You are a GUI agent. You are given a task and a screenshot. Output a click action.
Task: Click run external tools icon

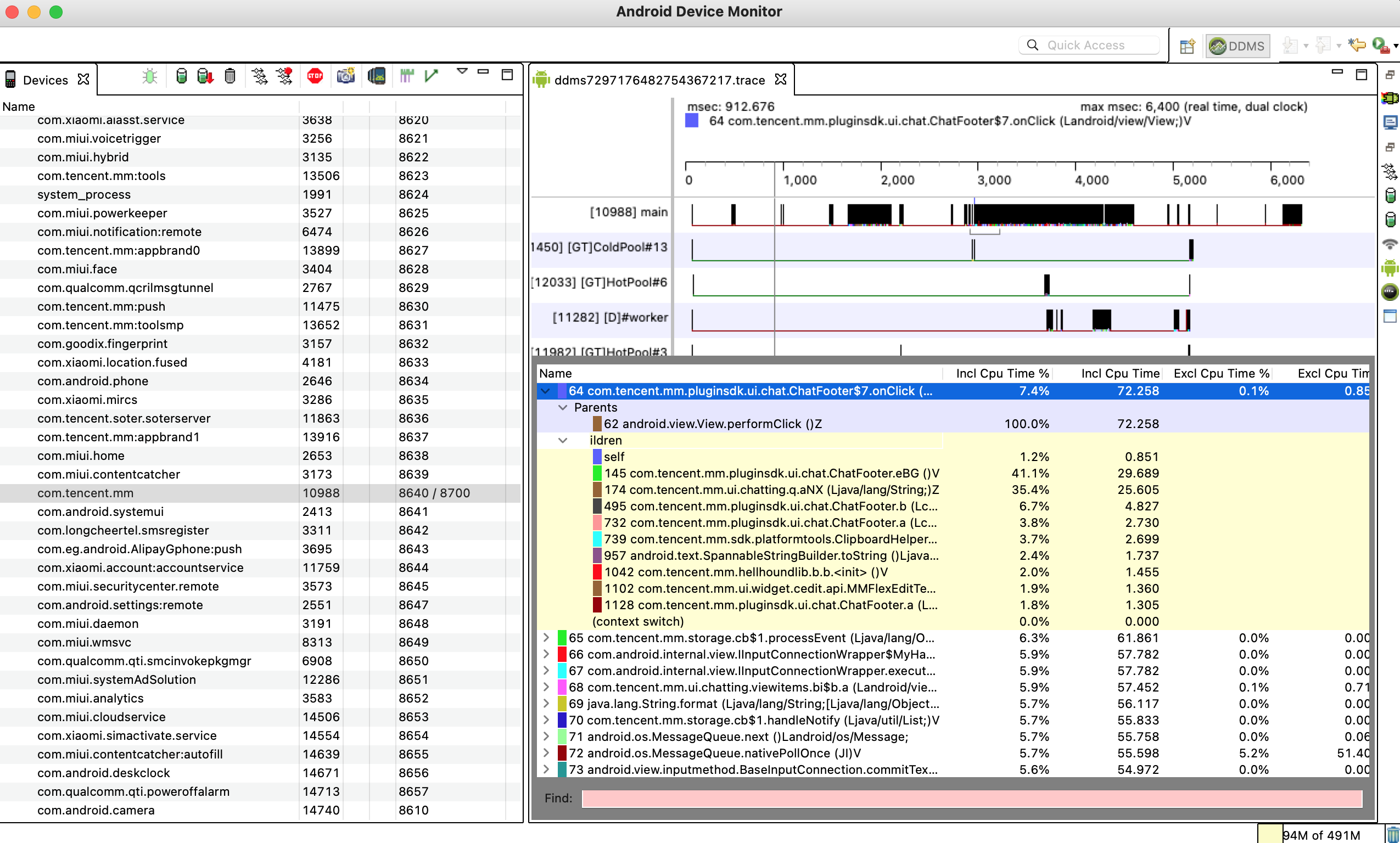[1381, 45]
